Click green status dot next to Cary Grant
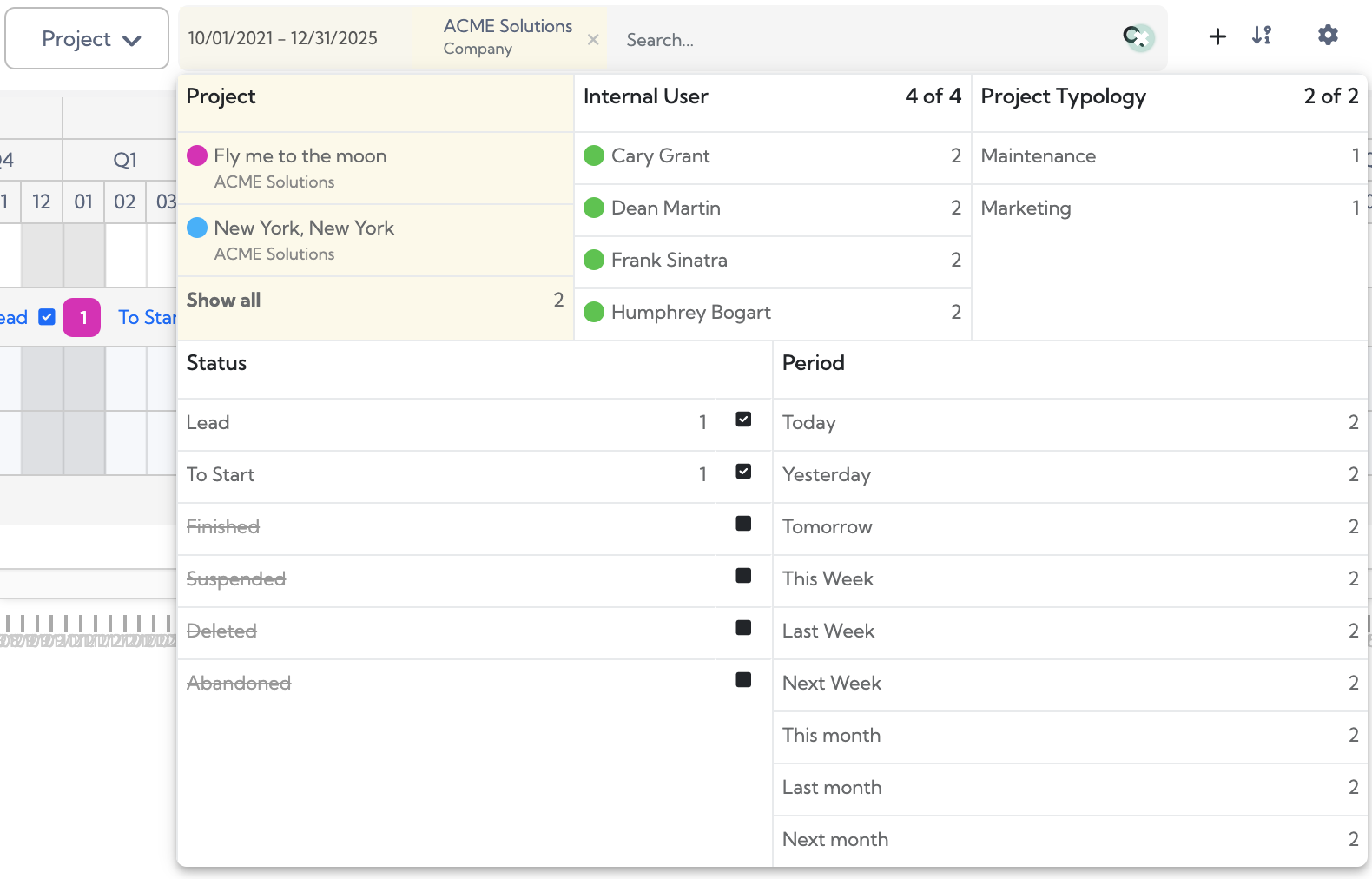 click(594, 155)
